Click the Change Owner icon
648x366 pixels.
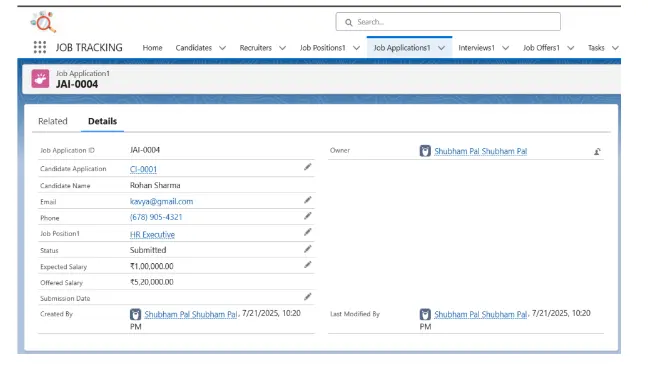[597, 152]
